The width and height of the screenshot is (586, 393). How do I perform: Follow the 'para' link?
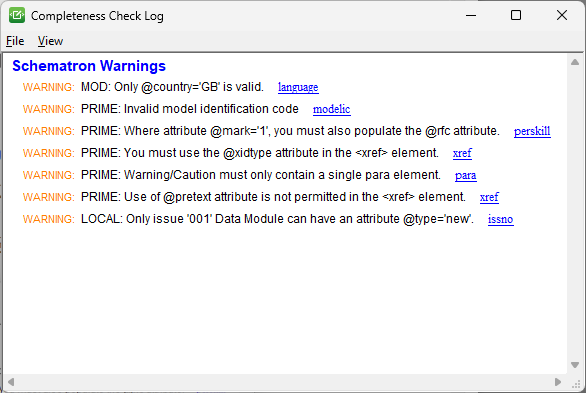[465, 175]
